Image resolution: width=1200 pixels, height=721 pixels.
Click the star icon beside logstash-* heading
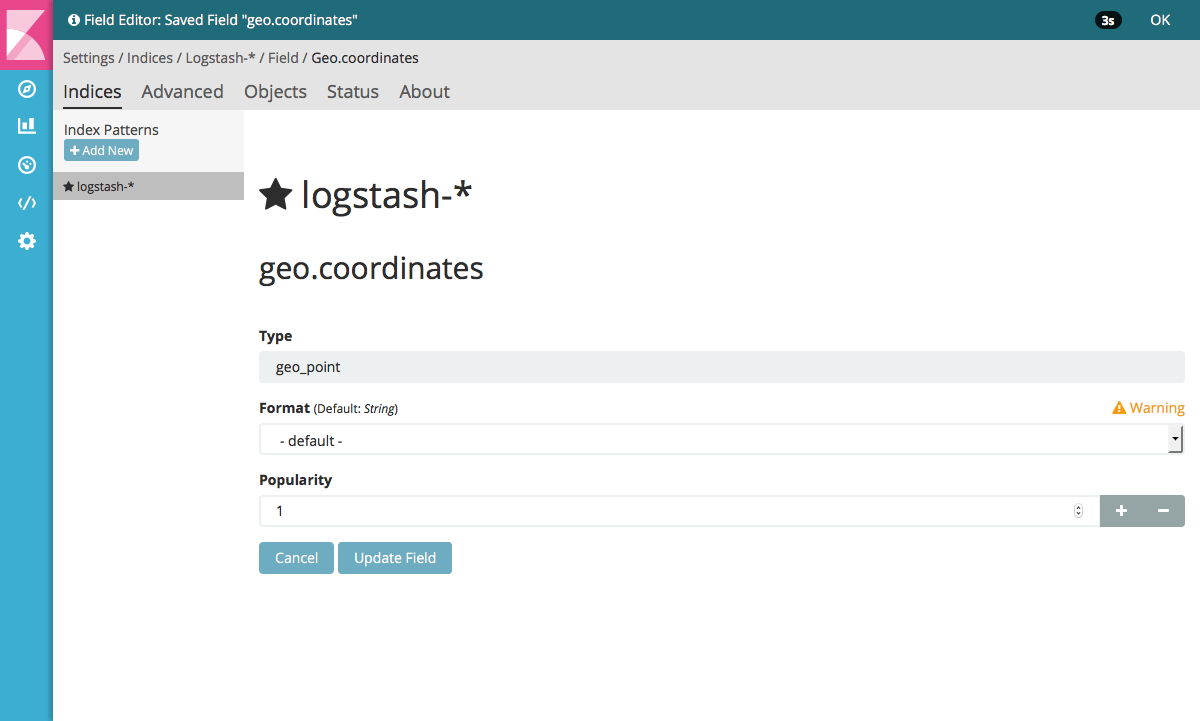pos(275,195)
